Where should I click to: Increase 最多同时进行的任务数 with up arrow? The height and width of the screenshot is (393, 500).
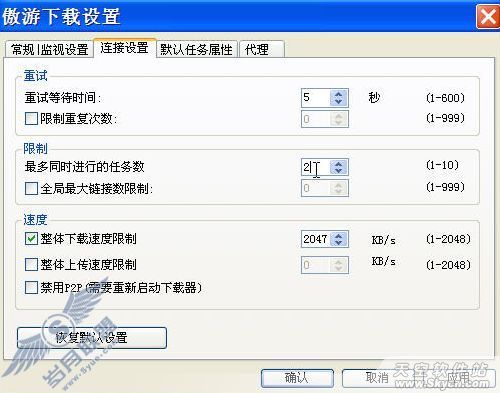pos(339,164)
